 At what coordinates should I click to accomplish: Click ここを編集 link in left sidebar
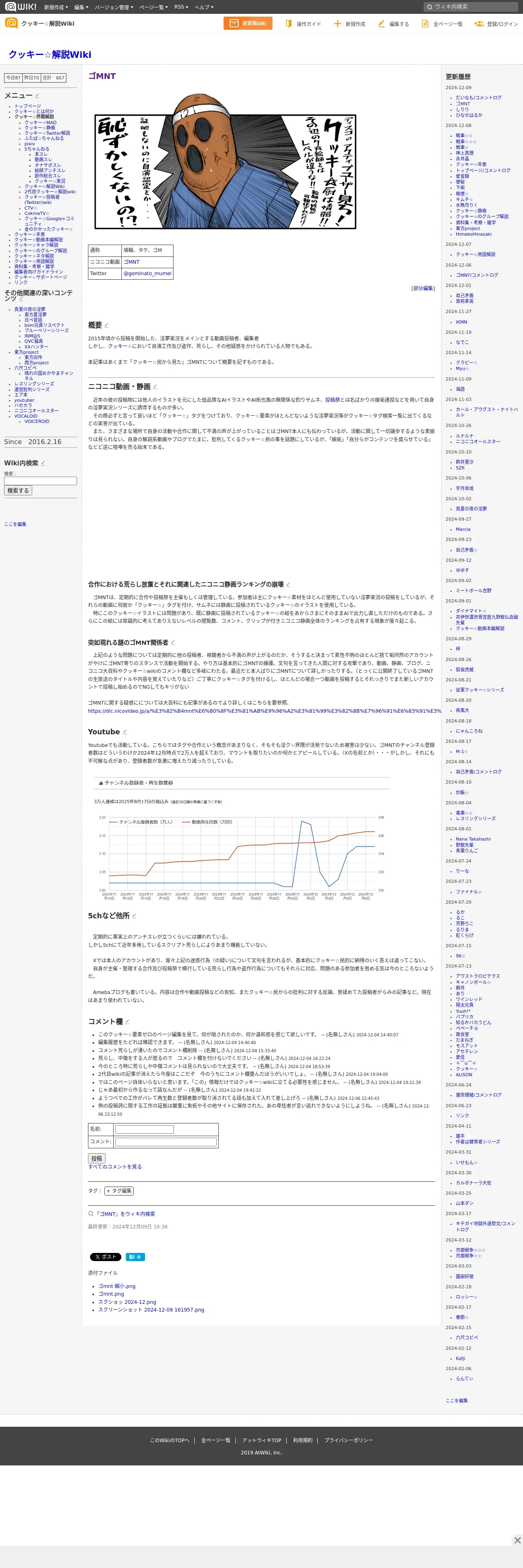click(15, 524)
